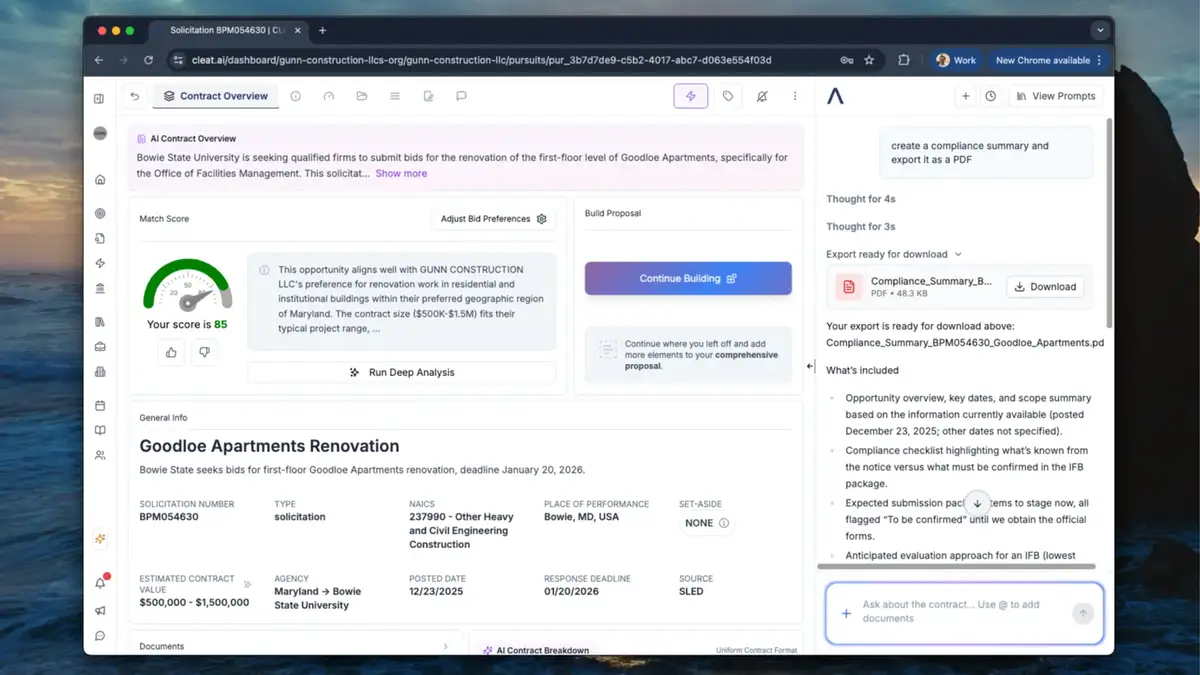Click Adjust Bid Preferences button
1200x675 pixels.
point(494,219)
